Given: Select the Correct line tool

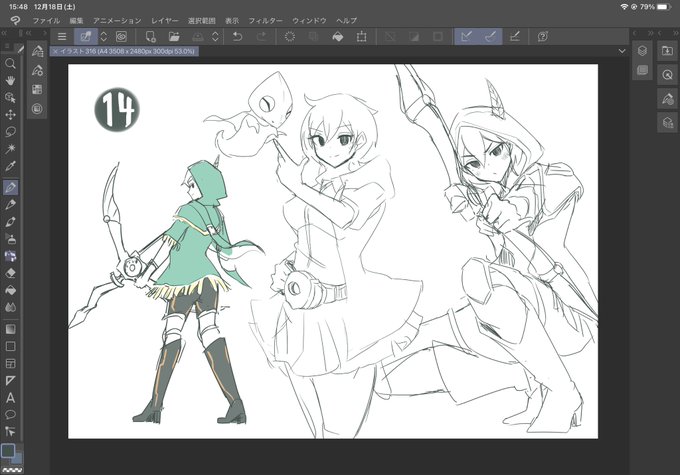Looking at the screenshot, I should pos(10,431).
